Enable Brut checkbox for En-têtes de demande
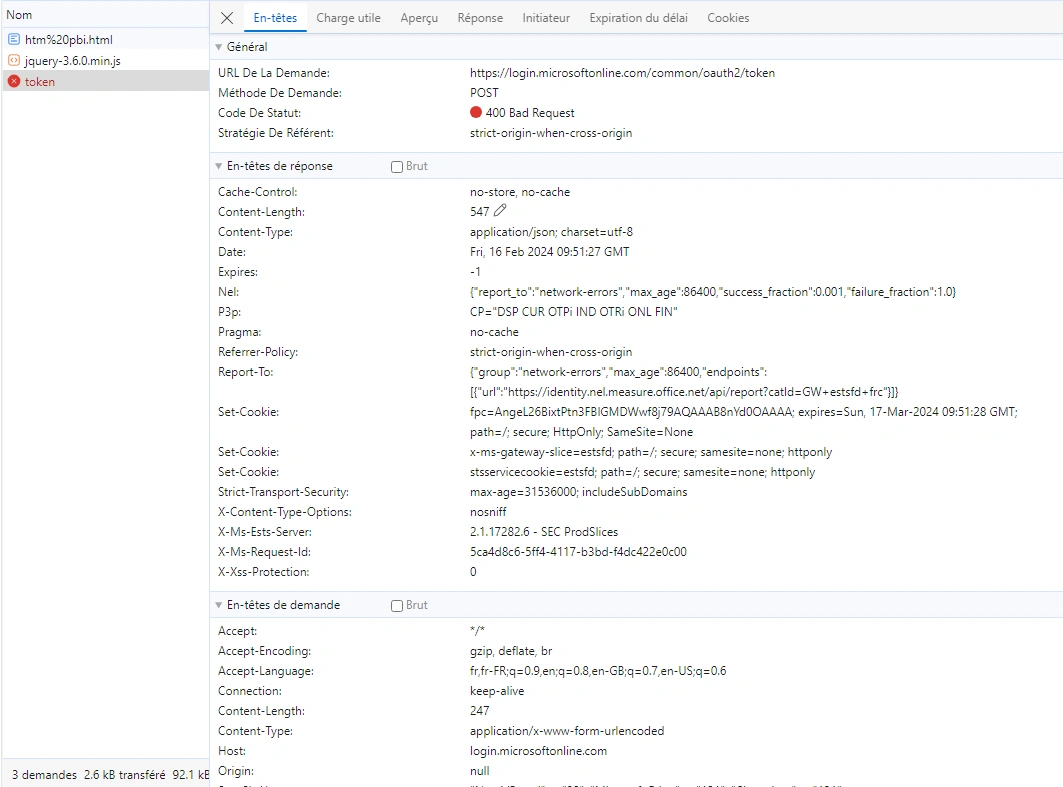The image size is (1063, 787). [397, 606]
